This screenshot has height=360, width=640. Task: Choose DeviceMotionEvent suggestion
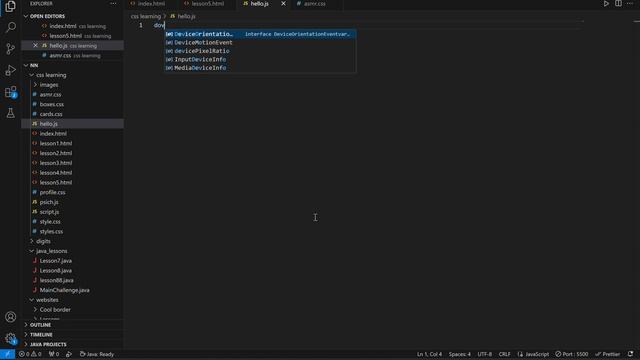pyautogui.click(x=260, y=42)
